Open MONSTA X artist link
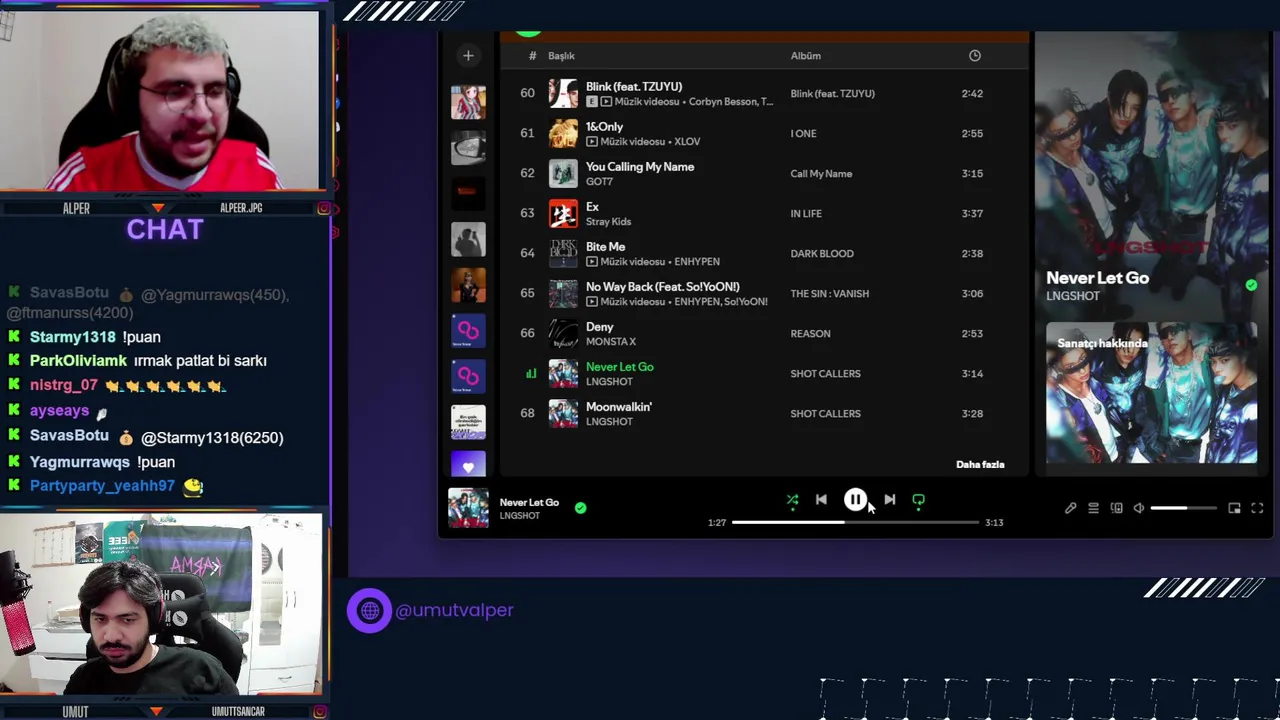The image size is (1280, 720). pos(610,342)
